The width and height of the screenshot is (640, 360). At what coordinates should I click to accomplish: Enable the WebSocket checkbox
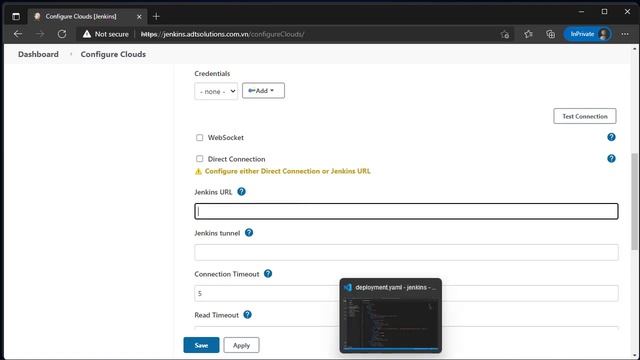(x=199, y=138)
